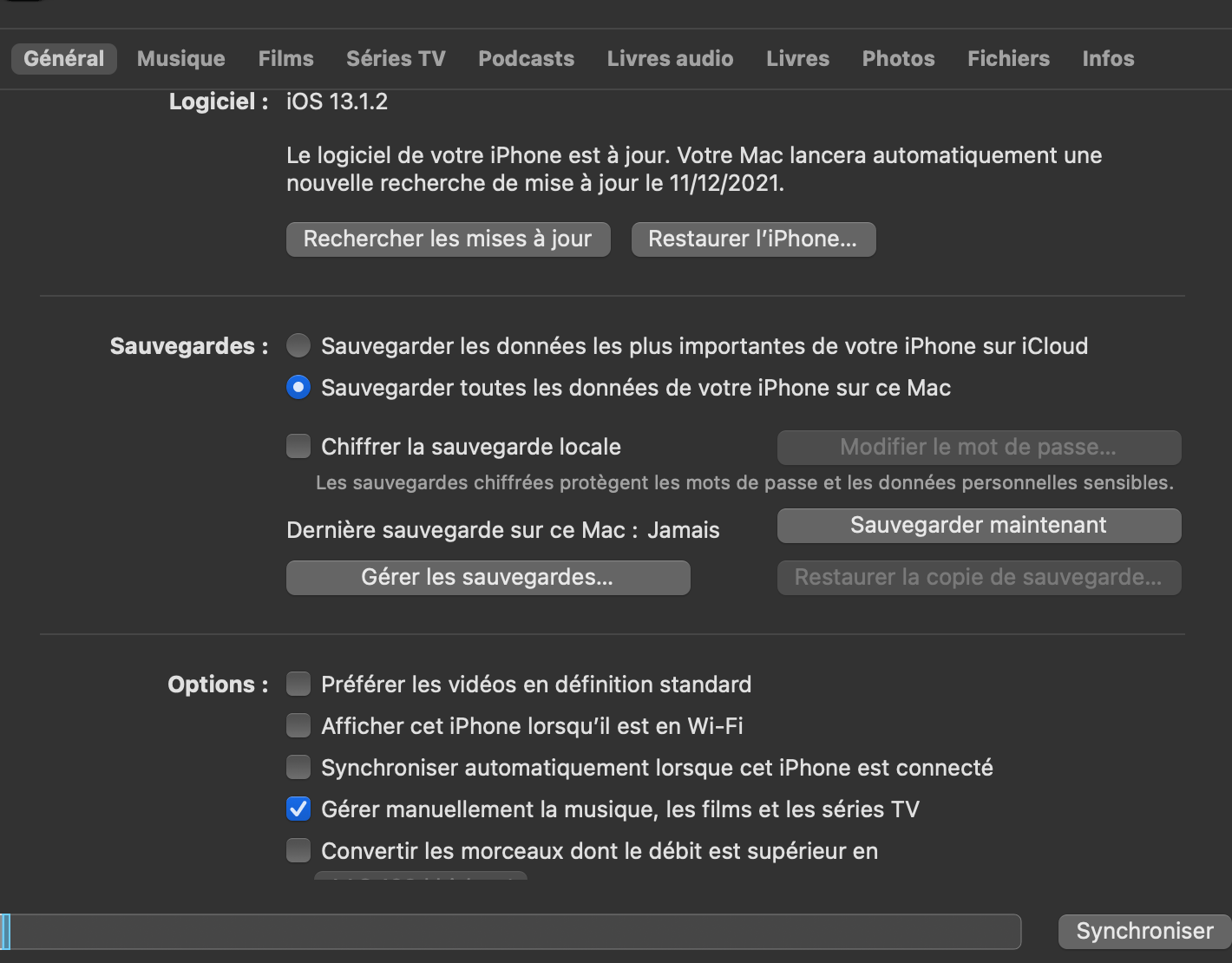
Task: Select backup all data to this Mac
Action: [x=298, y=388]
